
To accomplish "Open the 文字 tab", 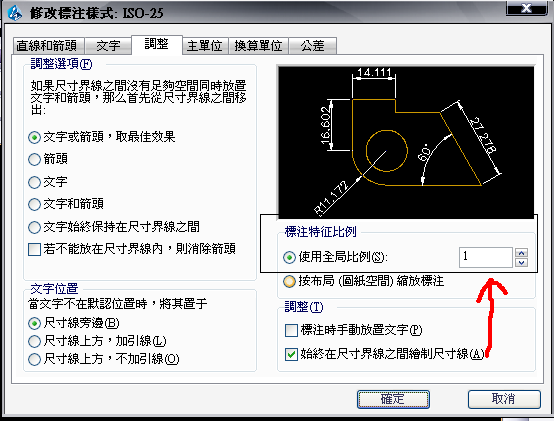I will 108,46.
